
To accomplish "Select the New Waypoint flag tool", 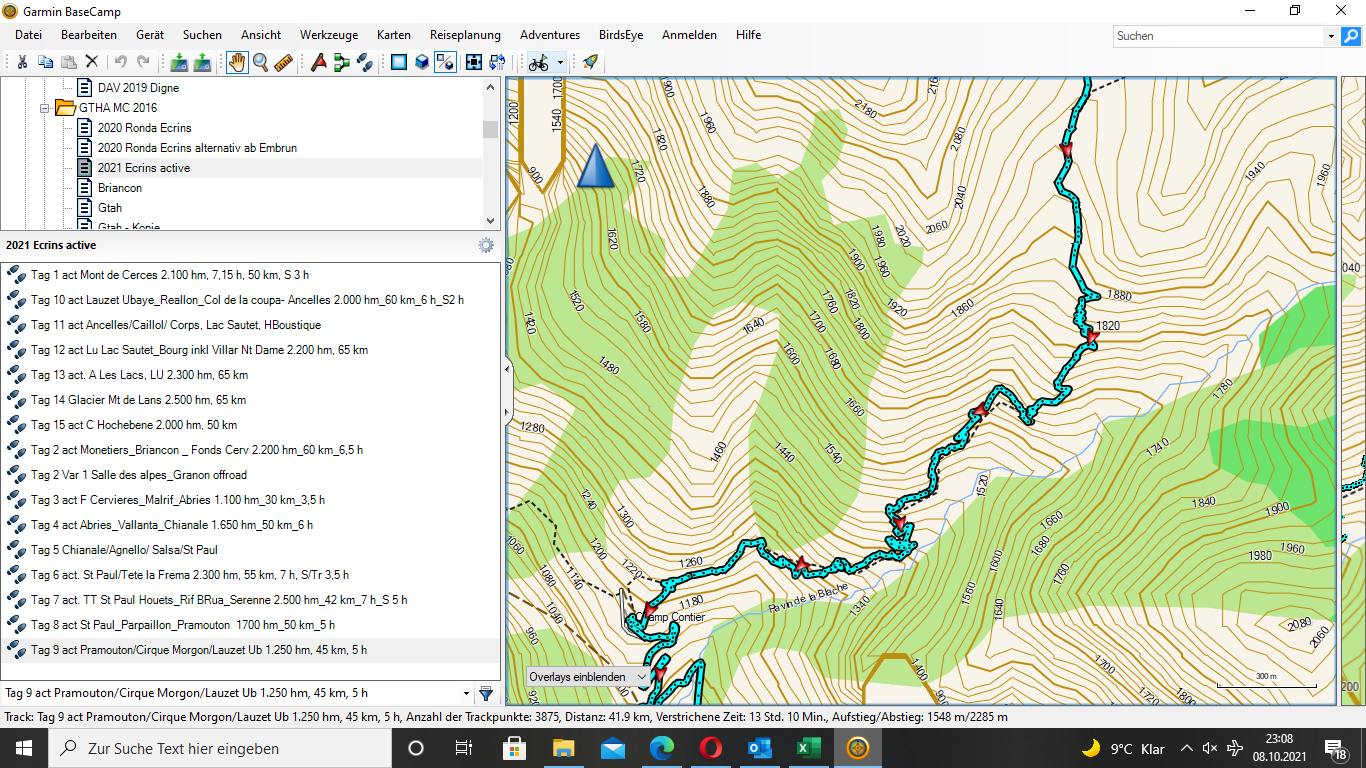I will pos(318,62).
